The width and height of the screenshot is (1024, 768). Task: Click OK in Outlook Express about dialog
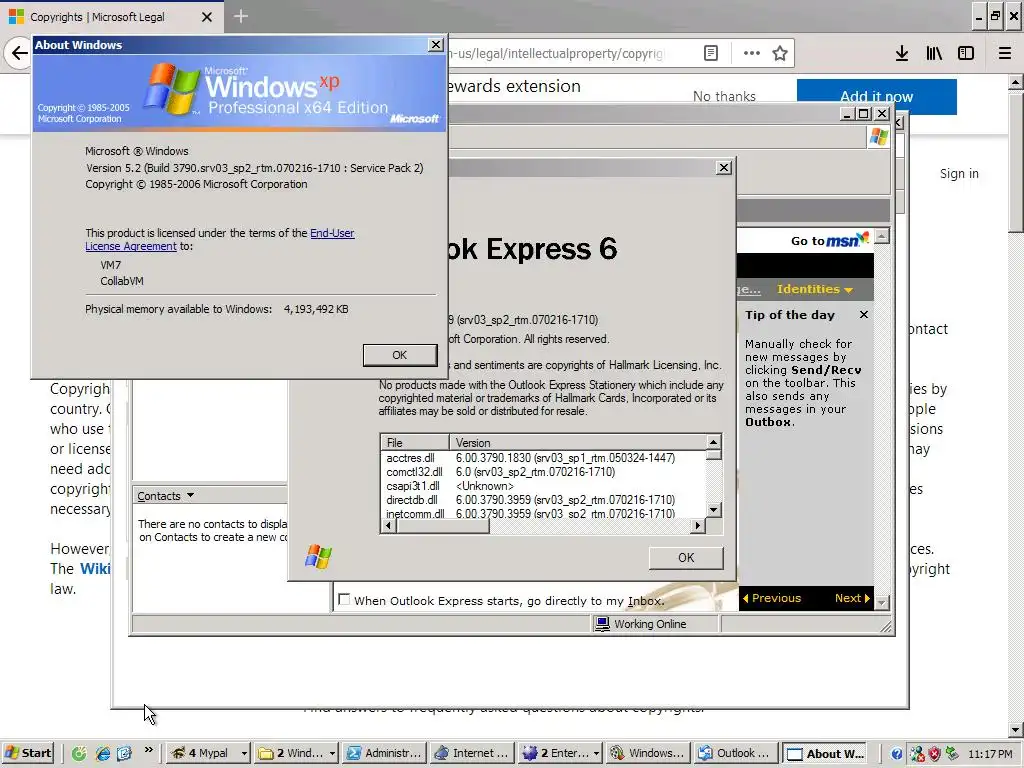[686, 558]
